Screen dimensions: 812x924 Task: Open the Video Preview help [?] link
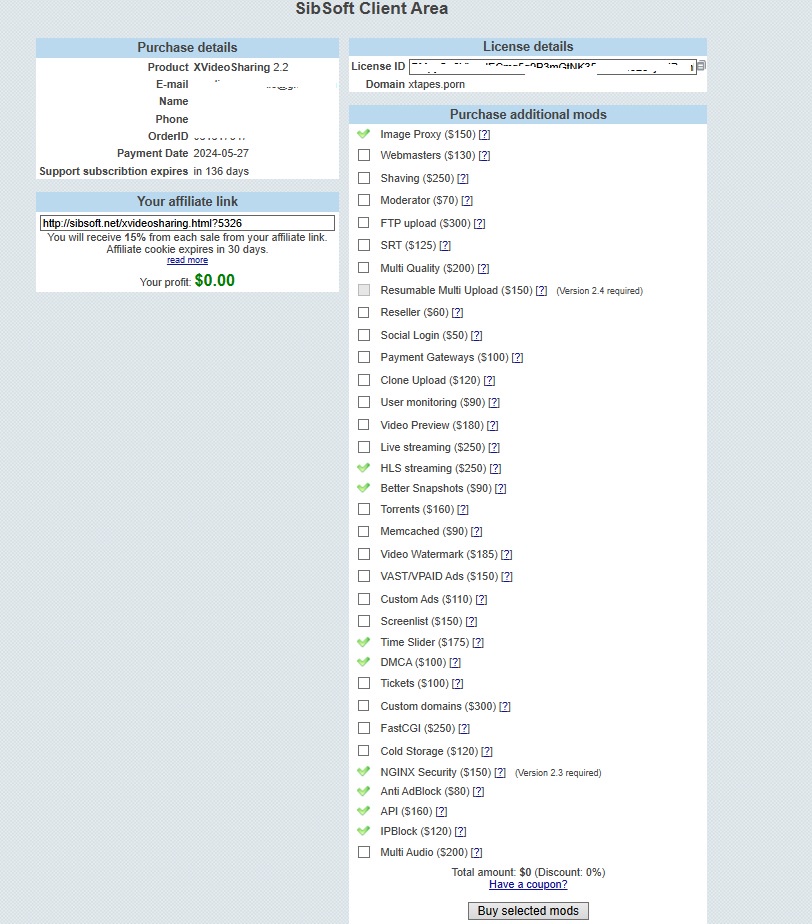point(493,425)
